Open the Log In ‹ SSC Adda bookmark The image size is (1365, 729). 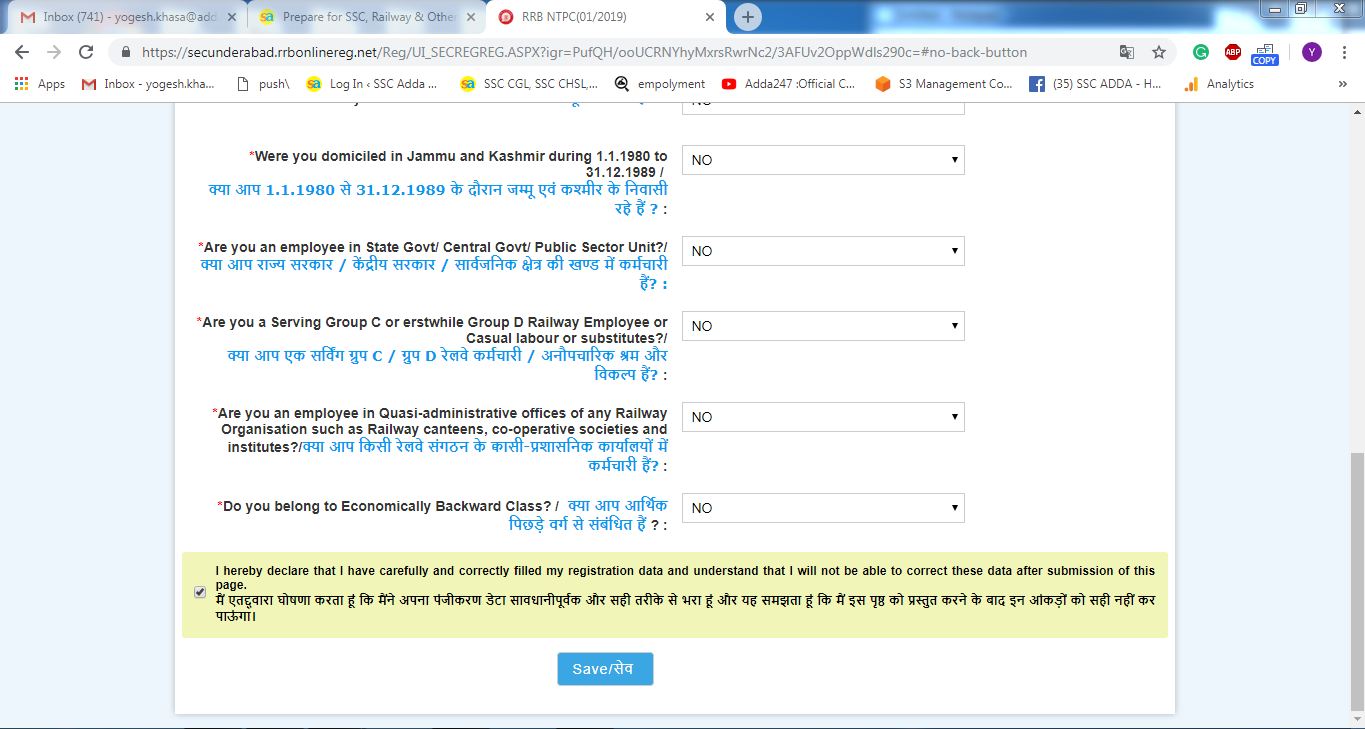pos(373,84)
